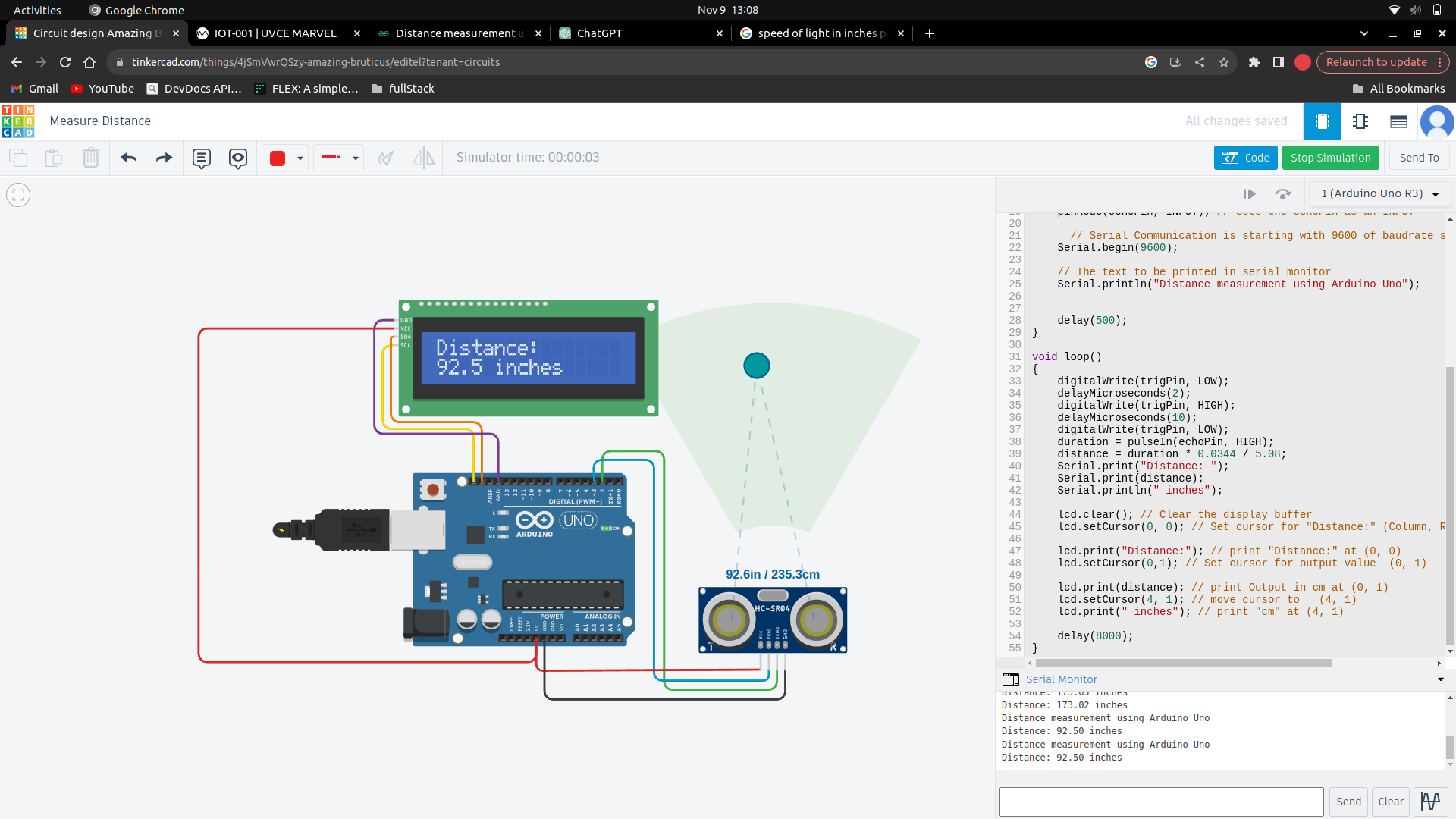Open DevDocs API bookmark
1456x819 pixels.
tap(194, 89)
